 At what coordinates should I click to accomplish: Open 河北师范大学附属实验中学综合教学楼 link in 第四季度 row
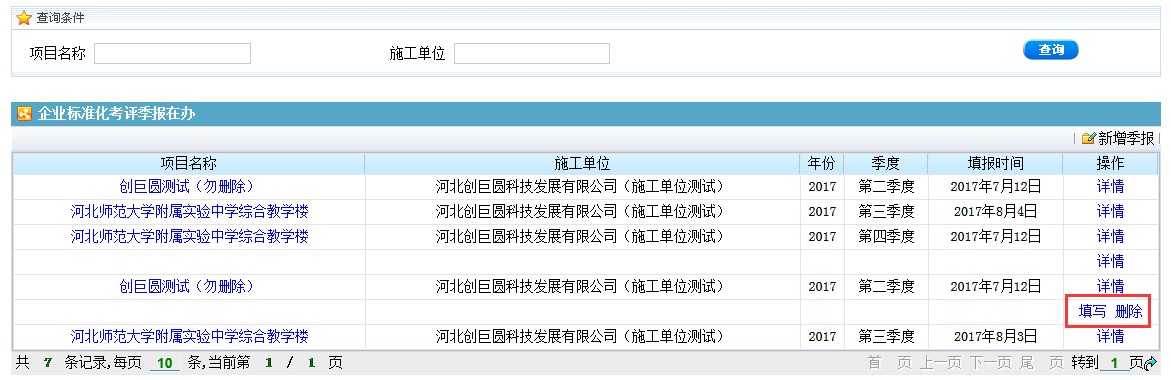[190, 237]
